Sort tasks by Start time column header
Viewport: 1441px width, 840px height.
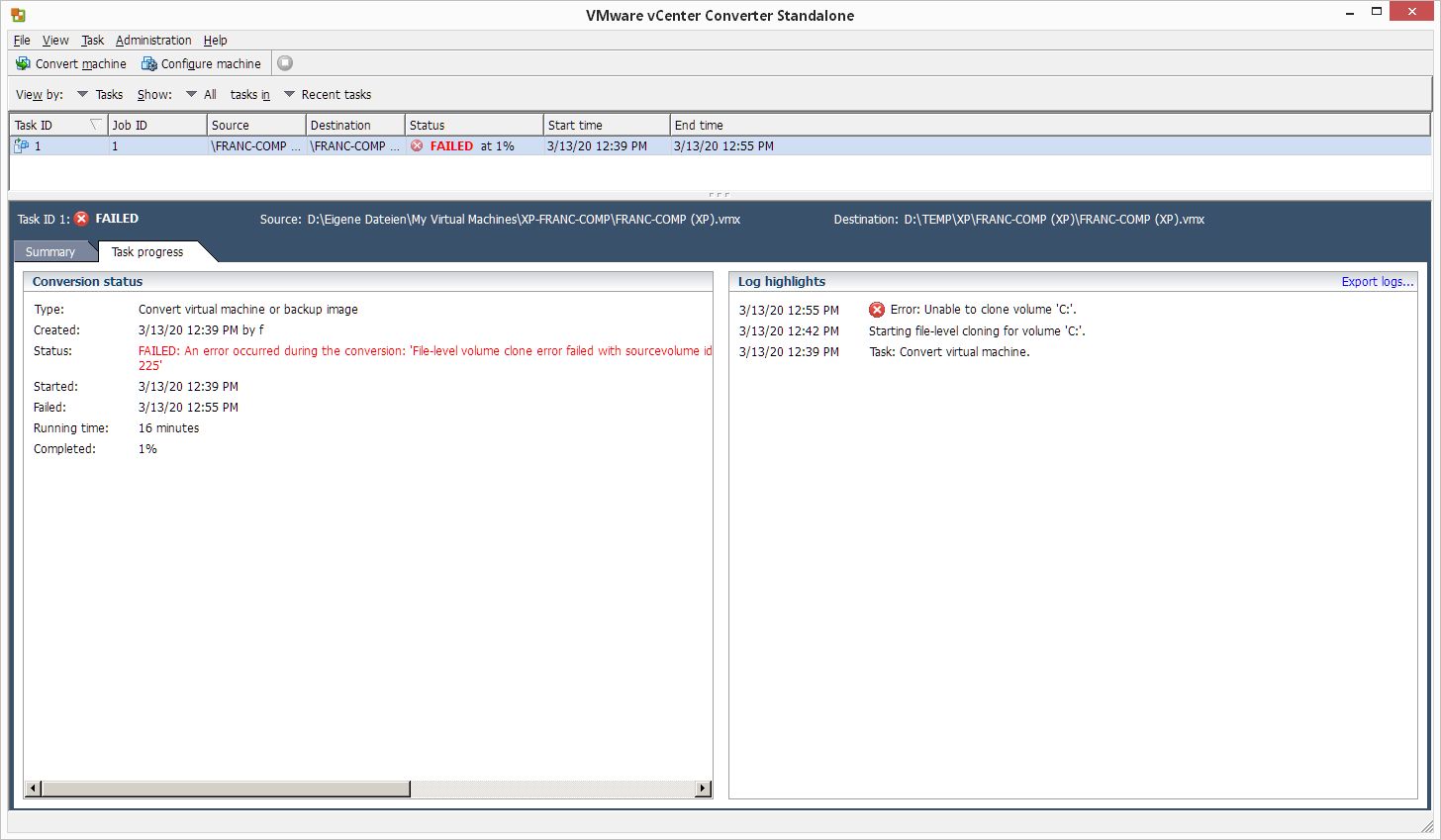(x=605, y=126)
